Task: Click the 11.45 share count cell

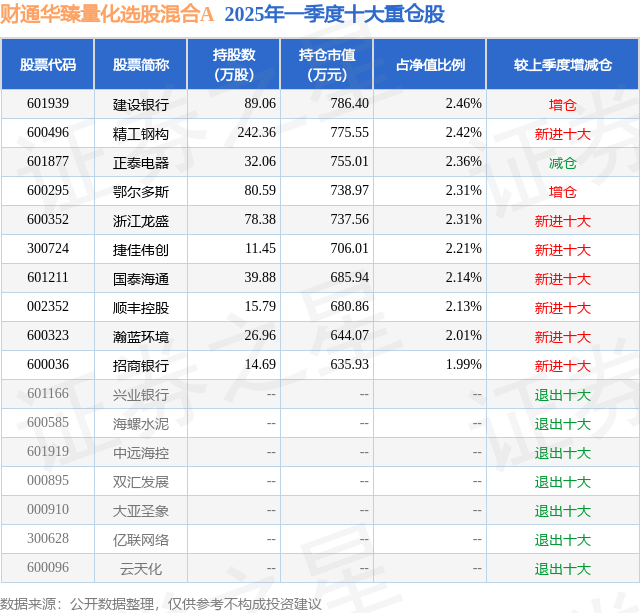Action: [260, 249]
